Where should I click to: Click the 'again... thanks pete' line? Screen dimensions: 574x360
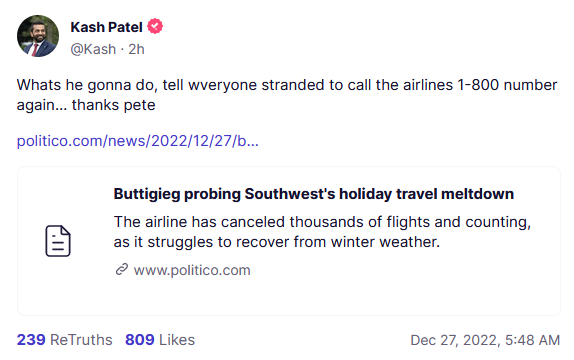click(x=86, y=105)
